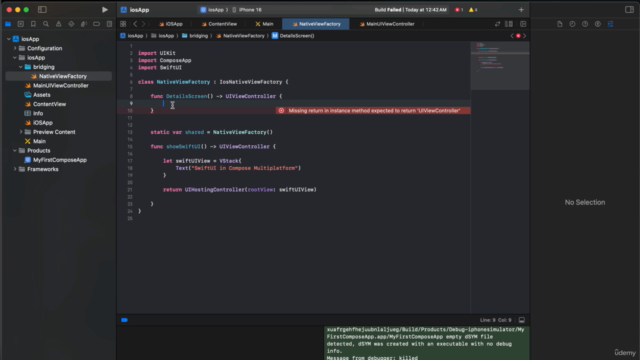
Task: Show the Attributes inspector icon
Action: (x=610, y=24)
